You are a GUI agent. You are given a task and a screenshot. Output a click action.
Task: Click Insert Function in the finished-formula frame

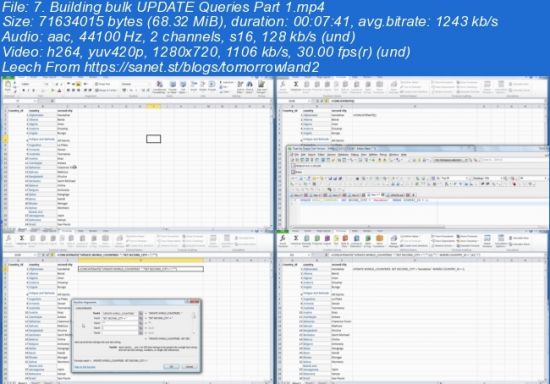pos(283,240)
